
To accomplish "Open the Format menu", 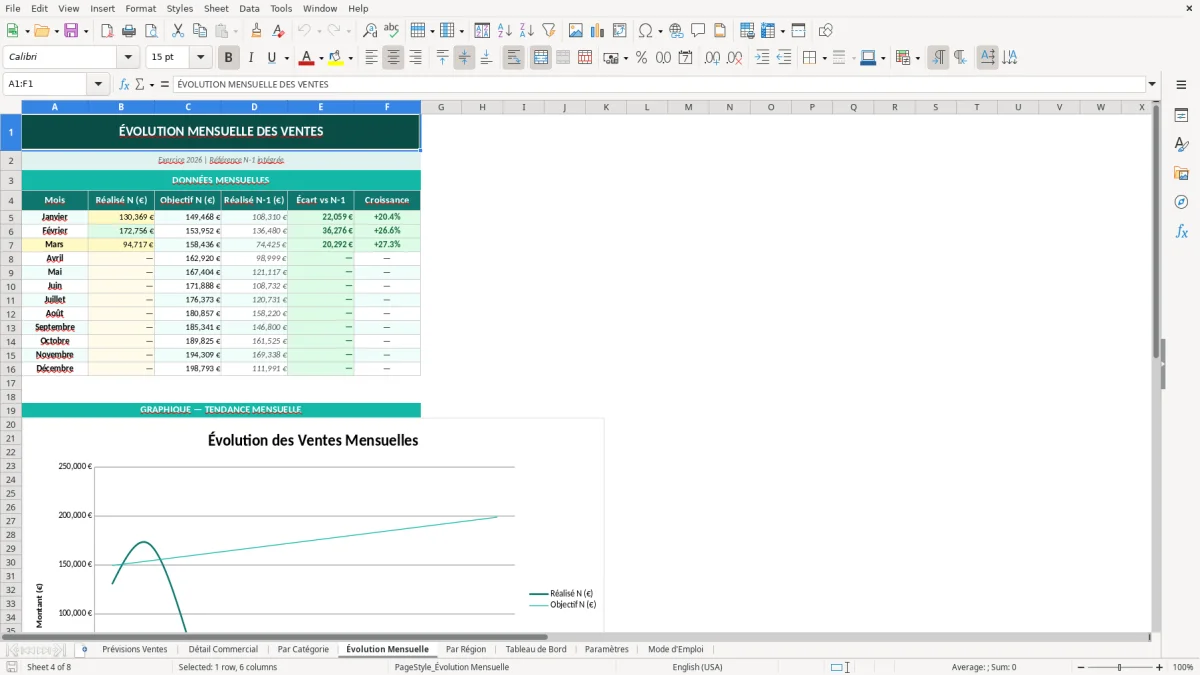I will click(x=141, y=8).
